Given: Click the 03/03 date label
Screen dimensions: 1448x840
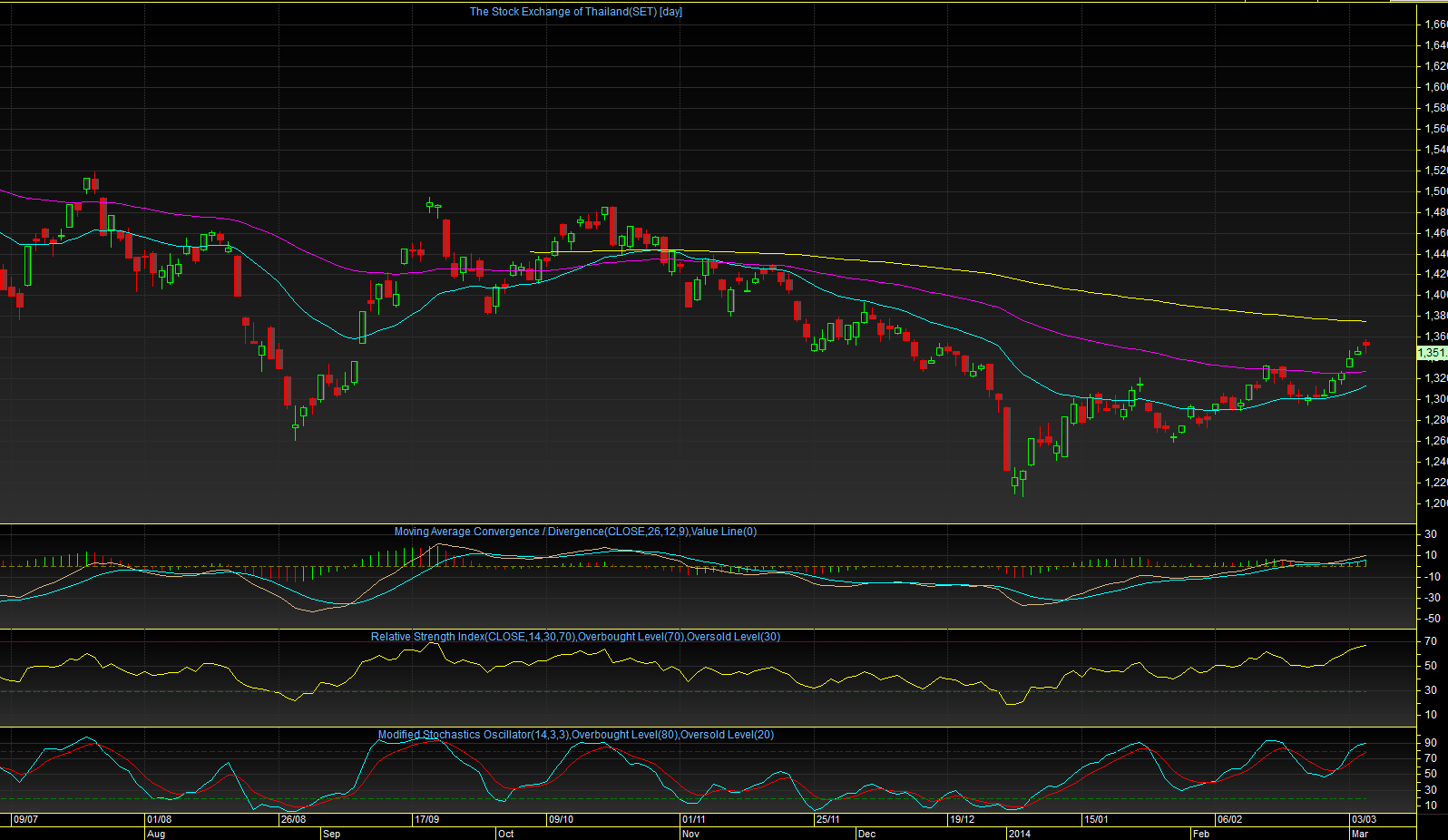Looking at the screenshot, I should (x=1364, y=819).
